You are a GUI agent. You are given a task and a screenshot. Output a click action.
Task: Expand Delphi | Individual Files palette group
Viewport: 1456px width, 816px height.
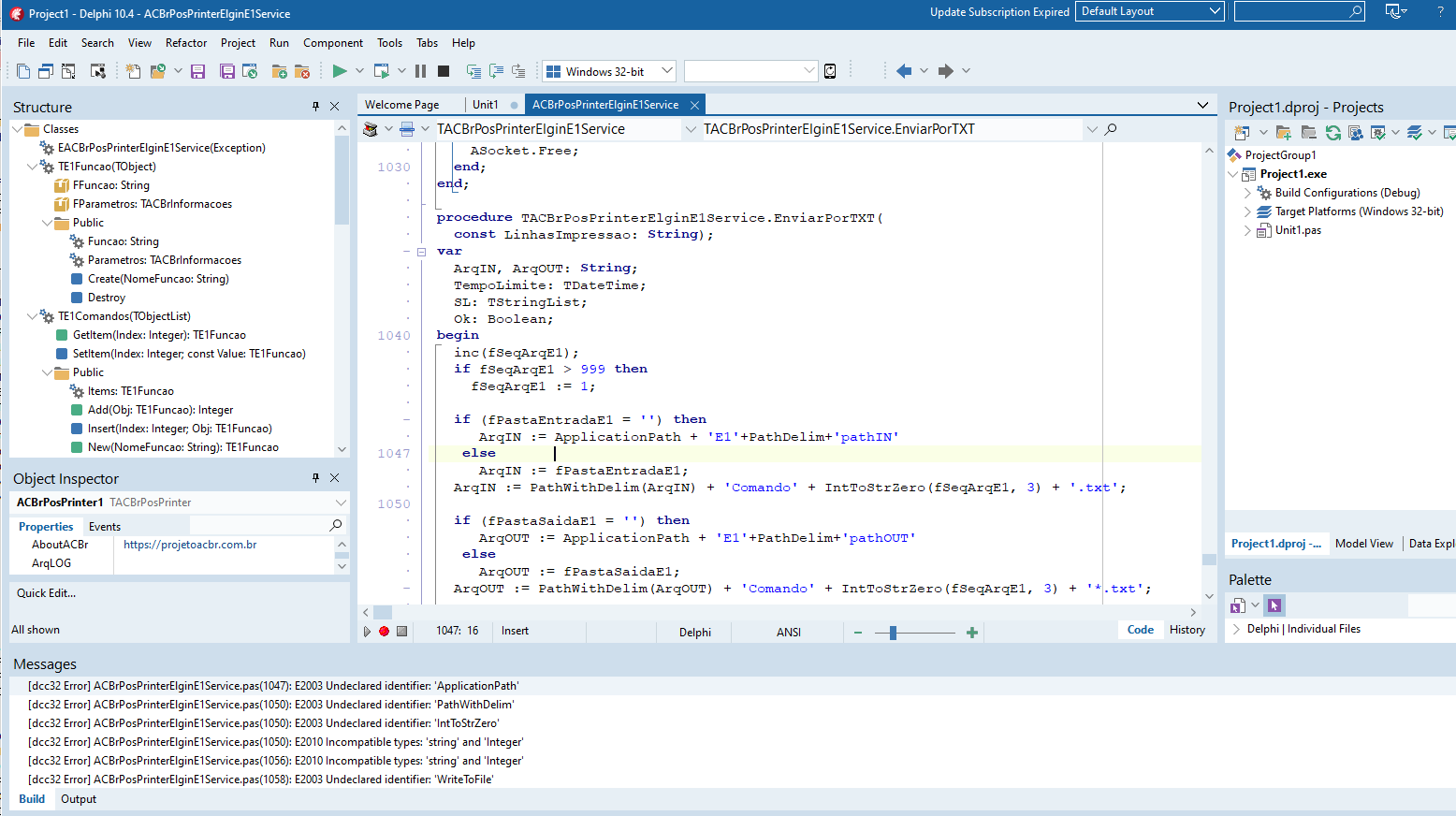click(1236, 629)
